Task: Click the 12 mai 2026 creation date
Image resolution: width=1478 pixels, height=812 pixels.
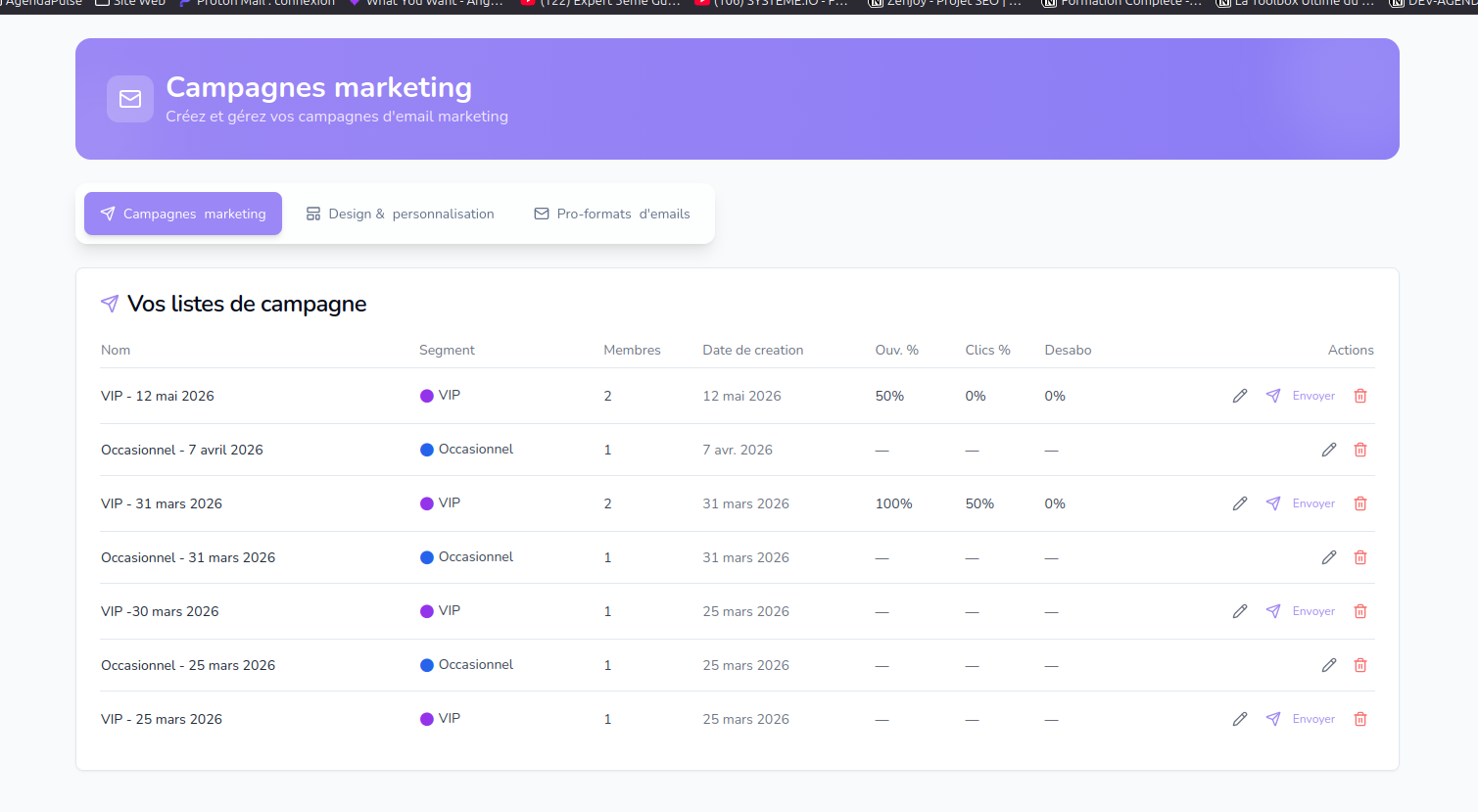Action: coord(741,396)
